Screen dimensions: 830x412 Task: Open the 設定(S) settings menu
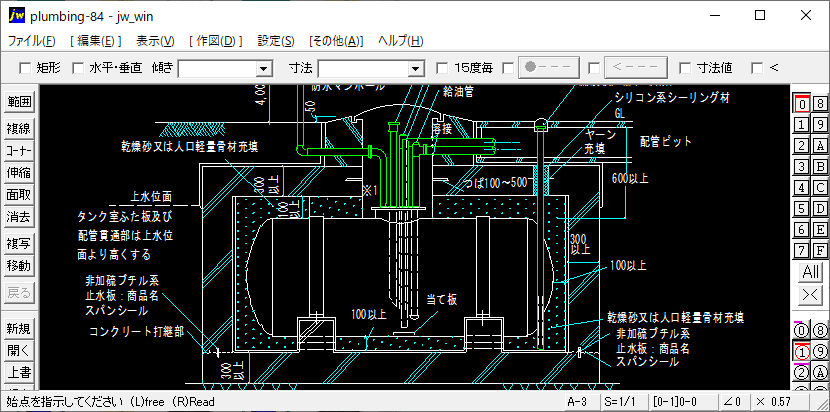pyautogui.click(x=275, y=41)
